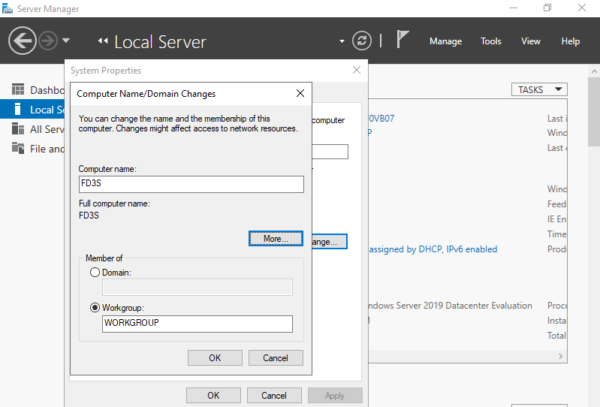This screenshot has width=600, height=407.
Task: Select the Dashboard icon in the sidebar
Action: tap(18, 90)
